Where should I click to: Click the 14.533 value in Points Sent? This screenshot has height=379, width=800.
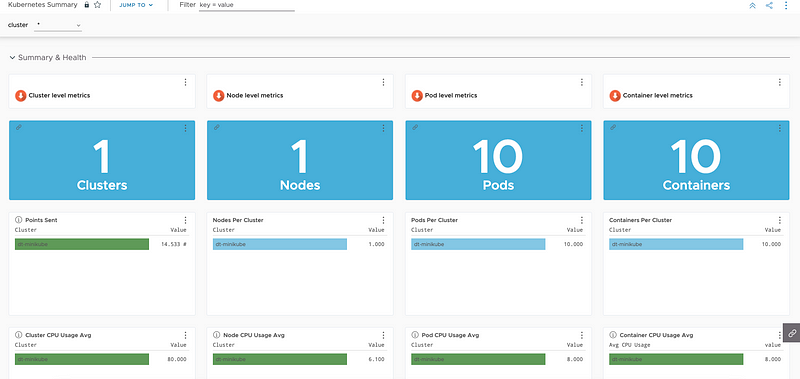click(x=173, y=244)
